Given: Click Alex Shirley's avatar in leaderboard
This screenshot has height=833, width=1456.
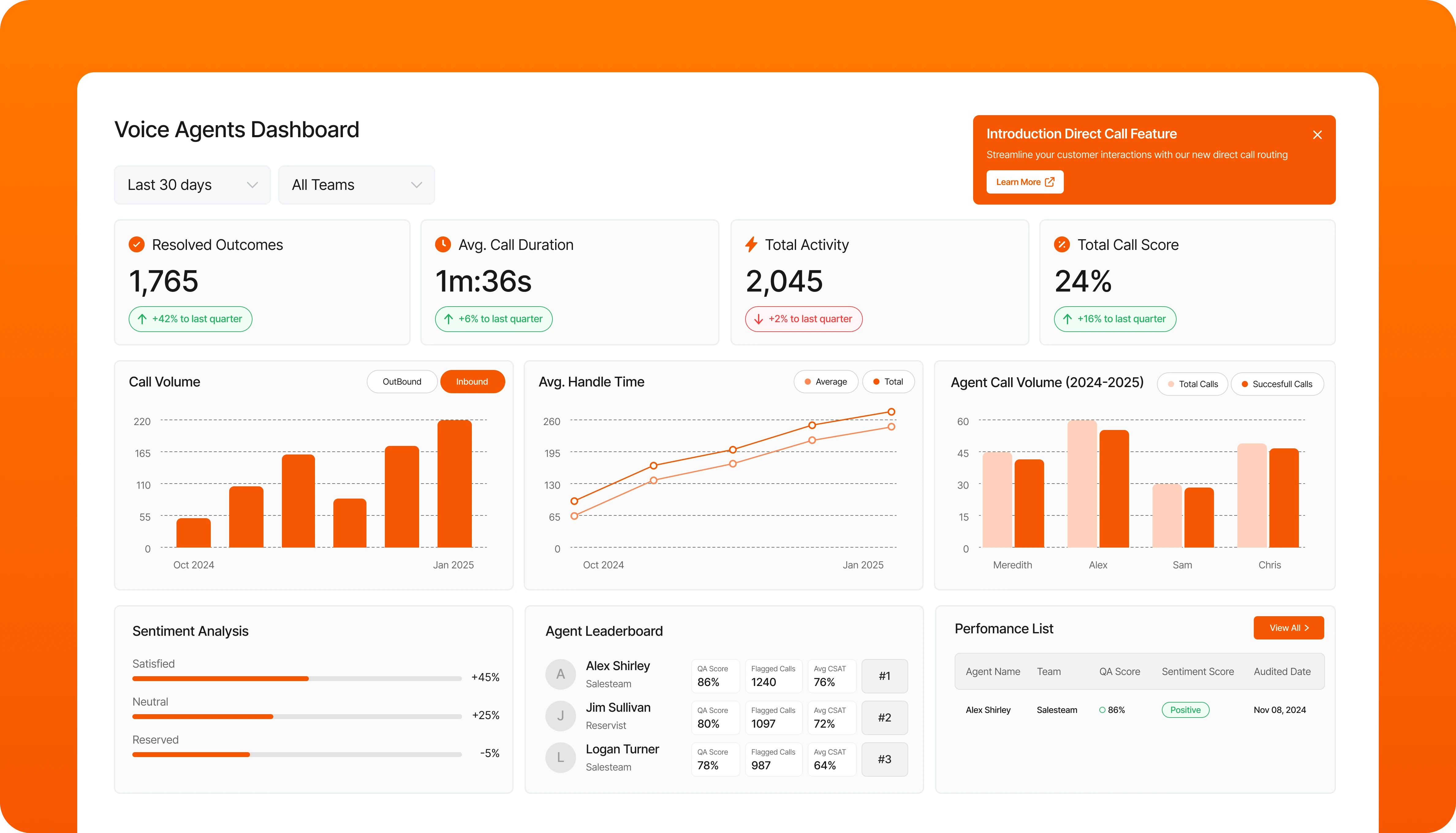Looking at the screenshot, I should tap(560, 674).
